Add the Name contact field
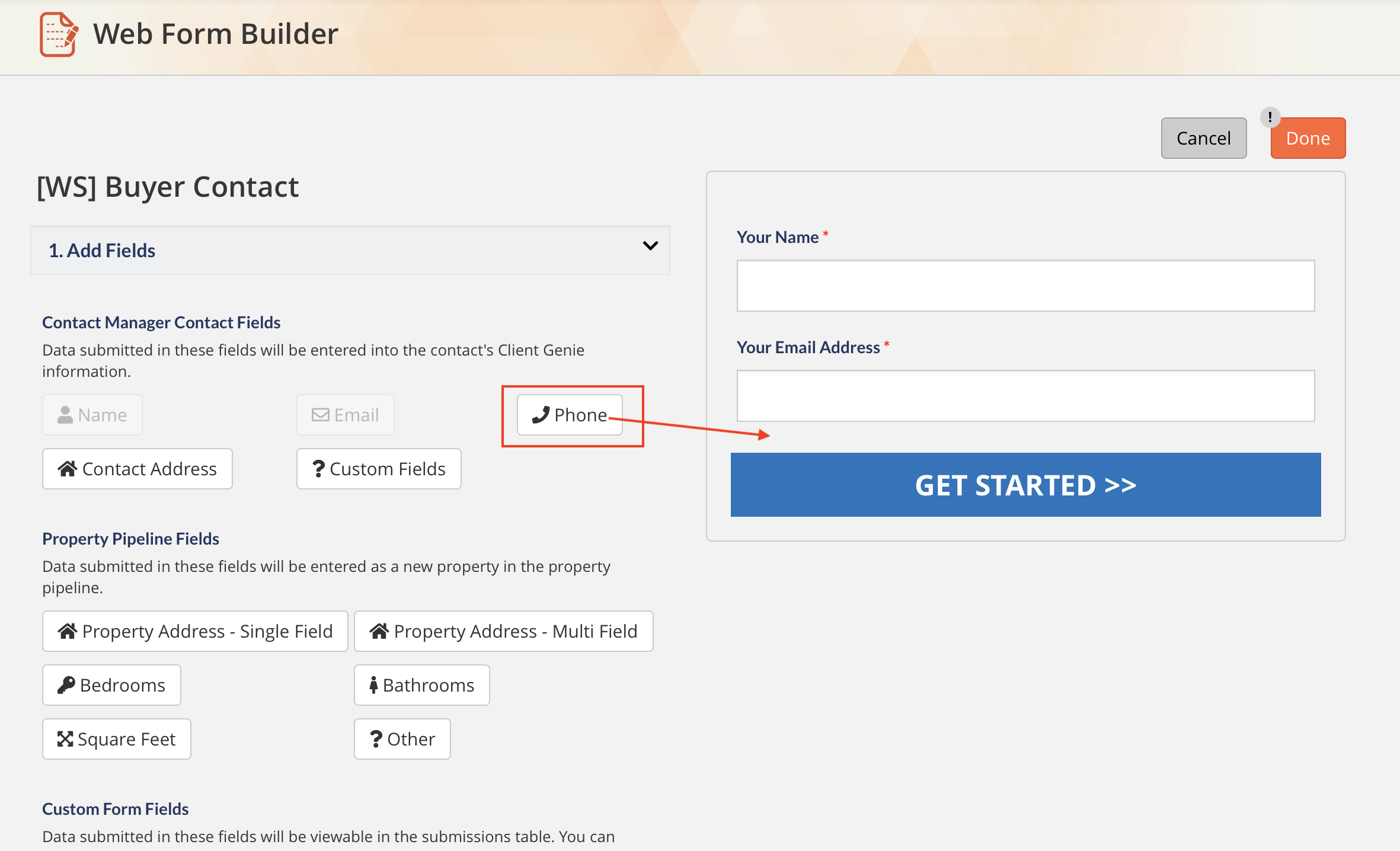1400x851 pixels. click(x=92, y=415)
